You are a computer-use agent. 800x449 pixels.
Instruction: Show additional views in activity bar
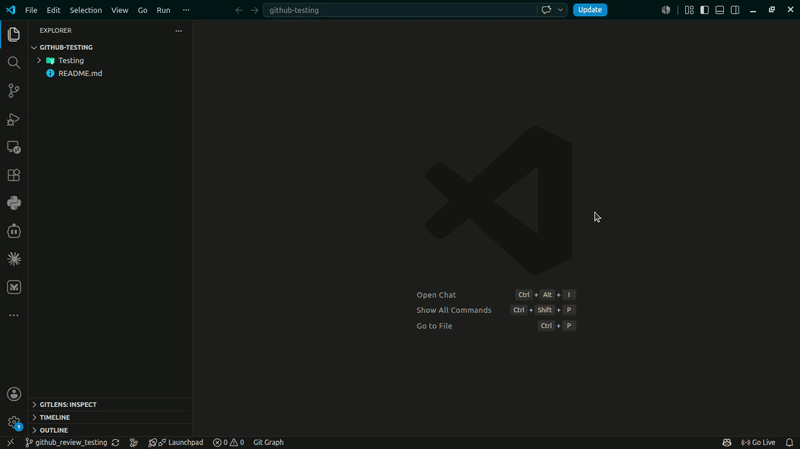click(x=14, y=315)
